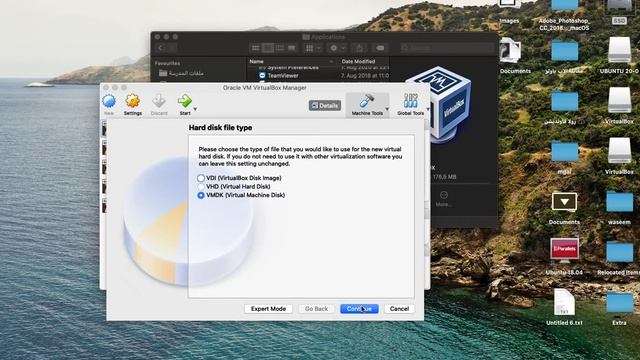This screenshot has width=640, height=360.
Task: Open VirtualBox Settings gear icon
Action: pyautogui.click(x=133, y=101)
